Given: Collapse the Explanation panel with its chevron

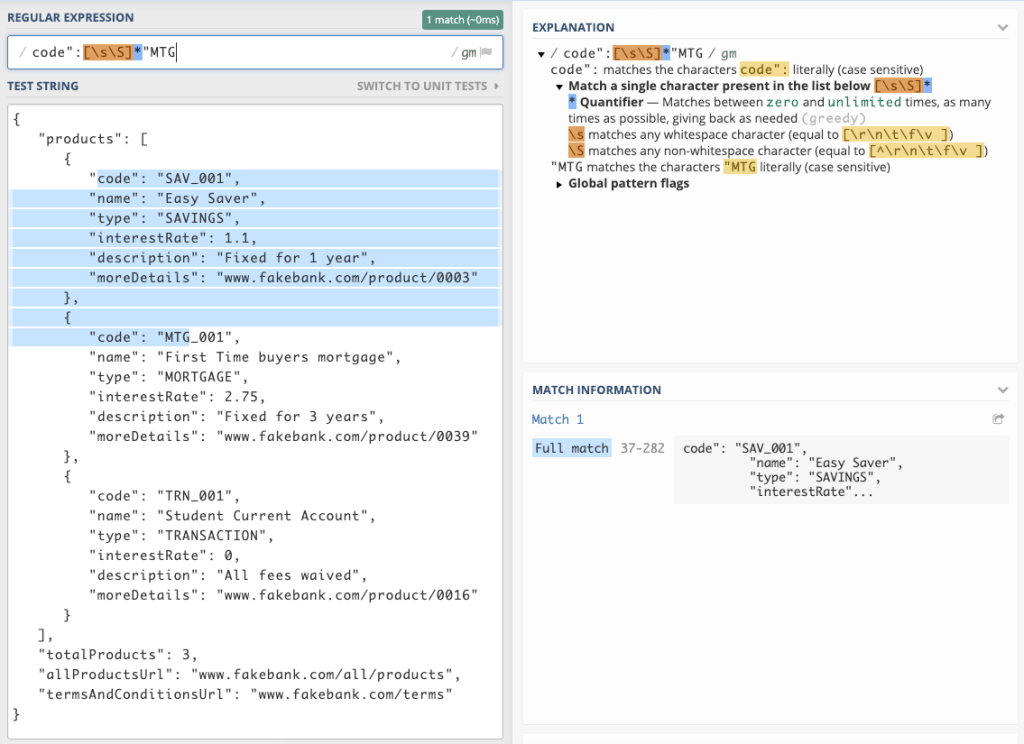Looking at the screenshot, I should (x=1003, y=28).
